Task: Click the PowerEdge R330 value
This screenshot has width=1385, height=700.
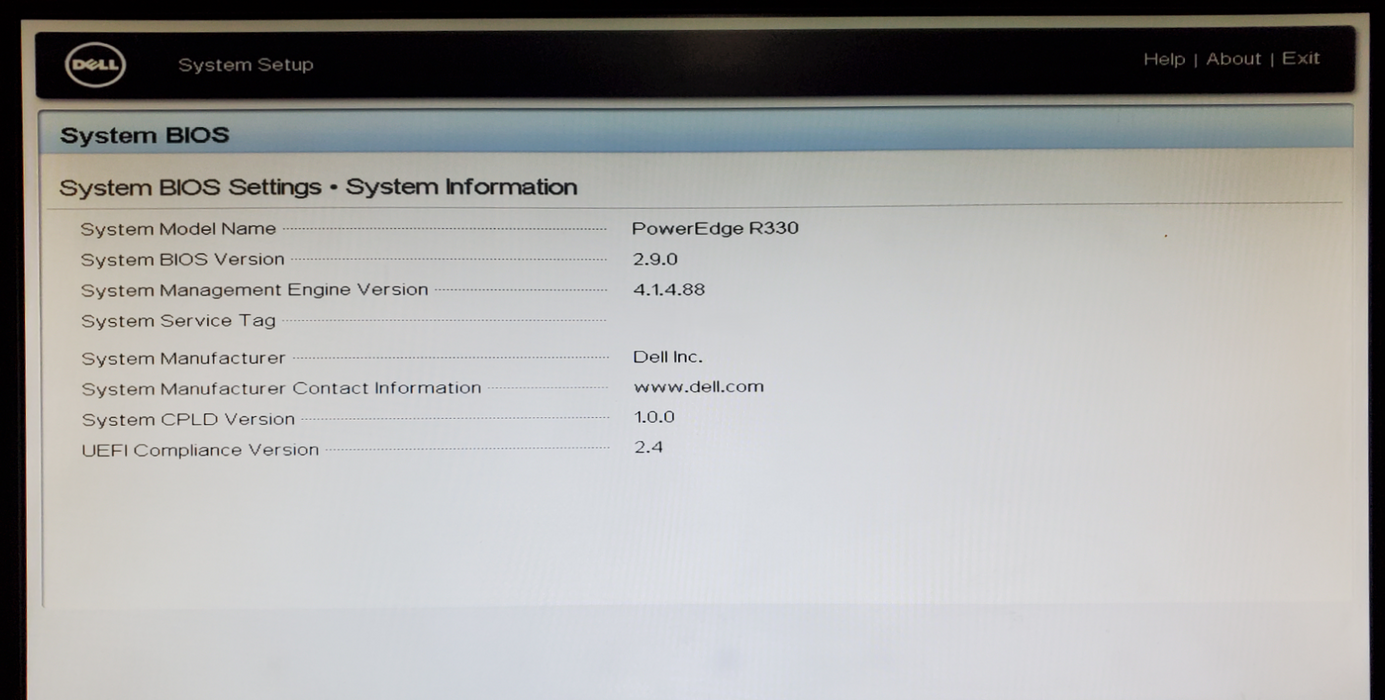Action: coord(715,228)
